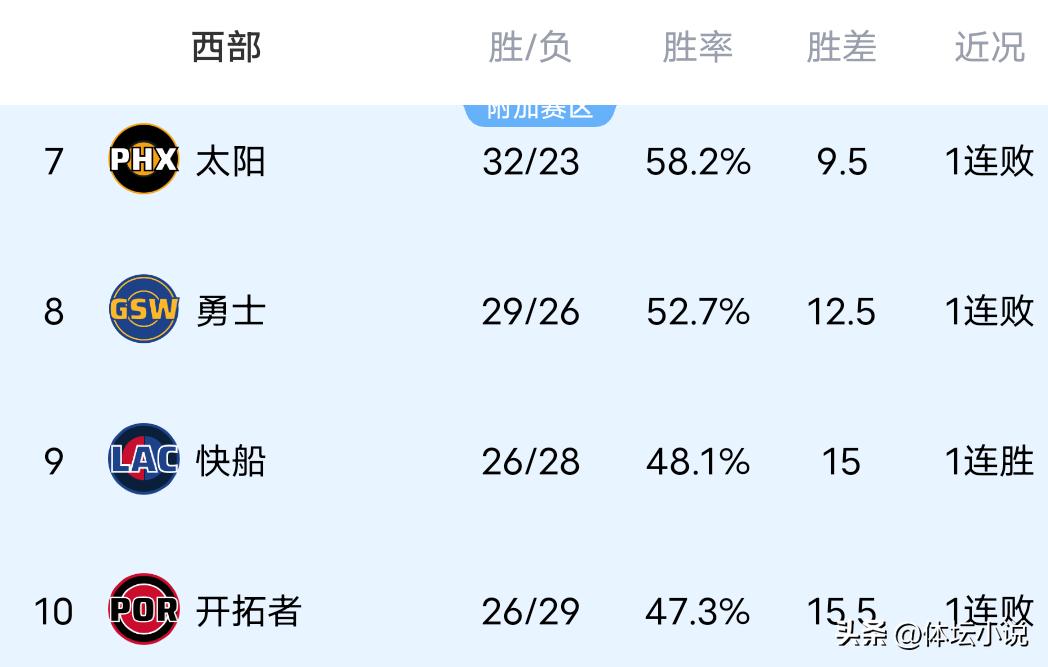Open the 太阳 team name link
This screenshot has width=1048, height=667.
pos(230,161)
